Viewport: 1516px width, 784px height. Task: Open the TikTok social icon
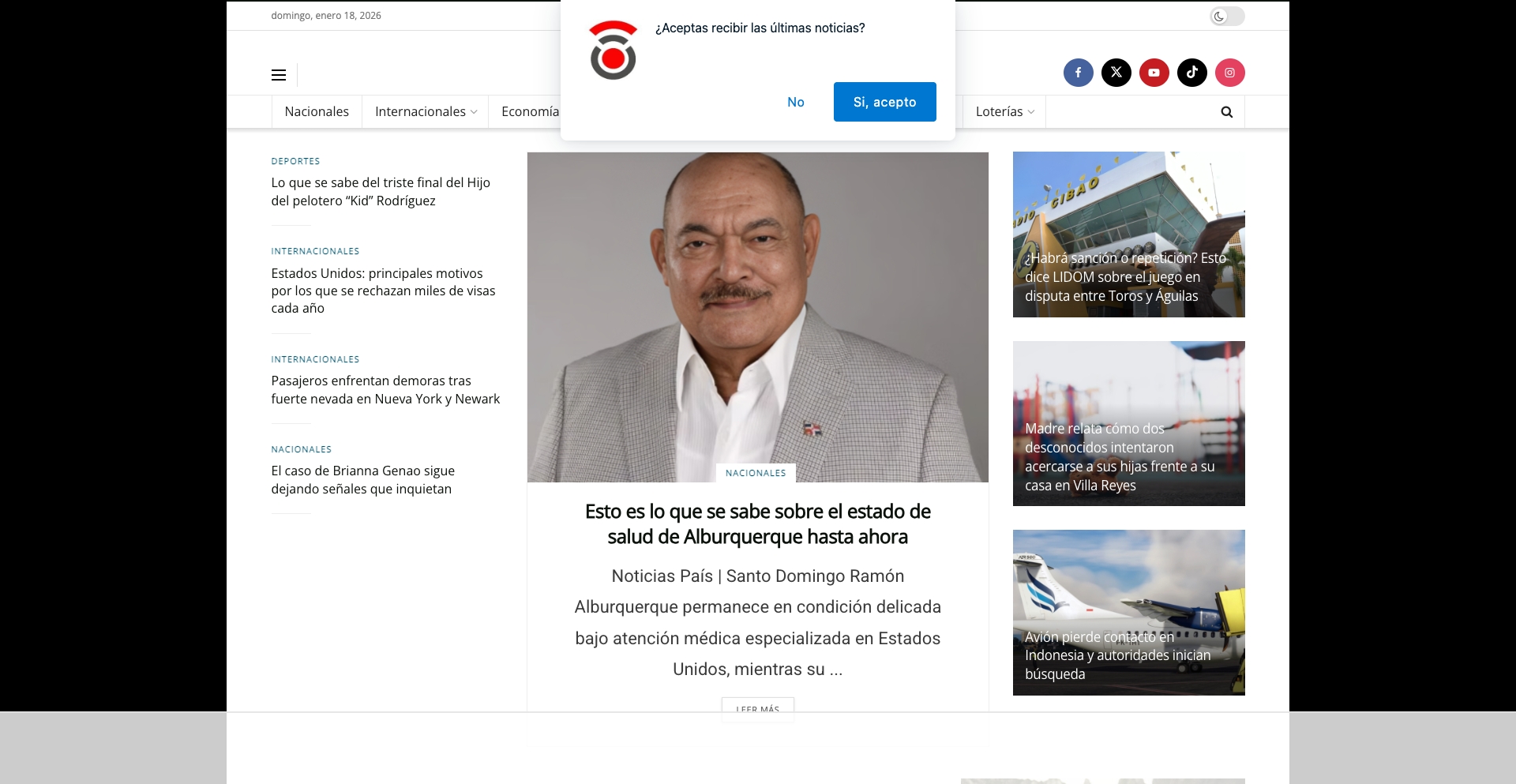(1192, 73)
